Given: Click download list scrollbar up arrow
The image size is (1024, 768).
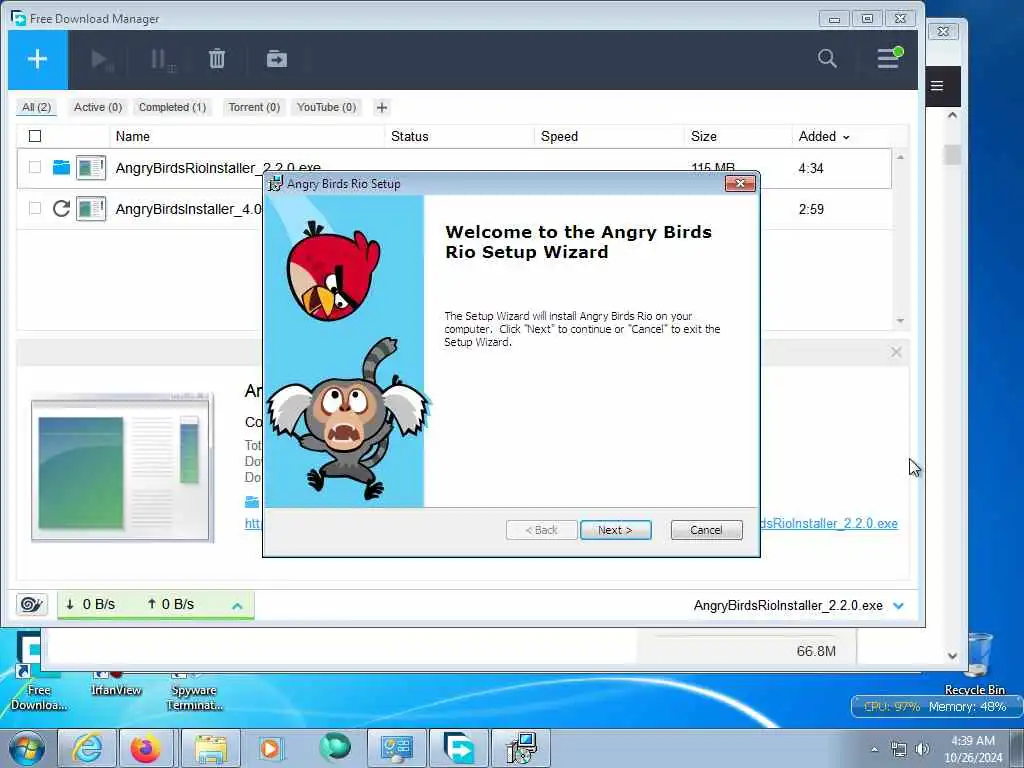Looking at the screenshot, I should pyautogui.click(x=901, y=157).
